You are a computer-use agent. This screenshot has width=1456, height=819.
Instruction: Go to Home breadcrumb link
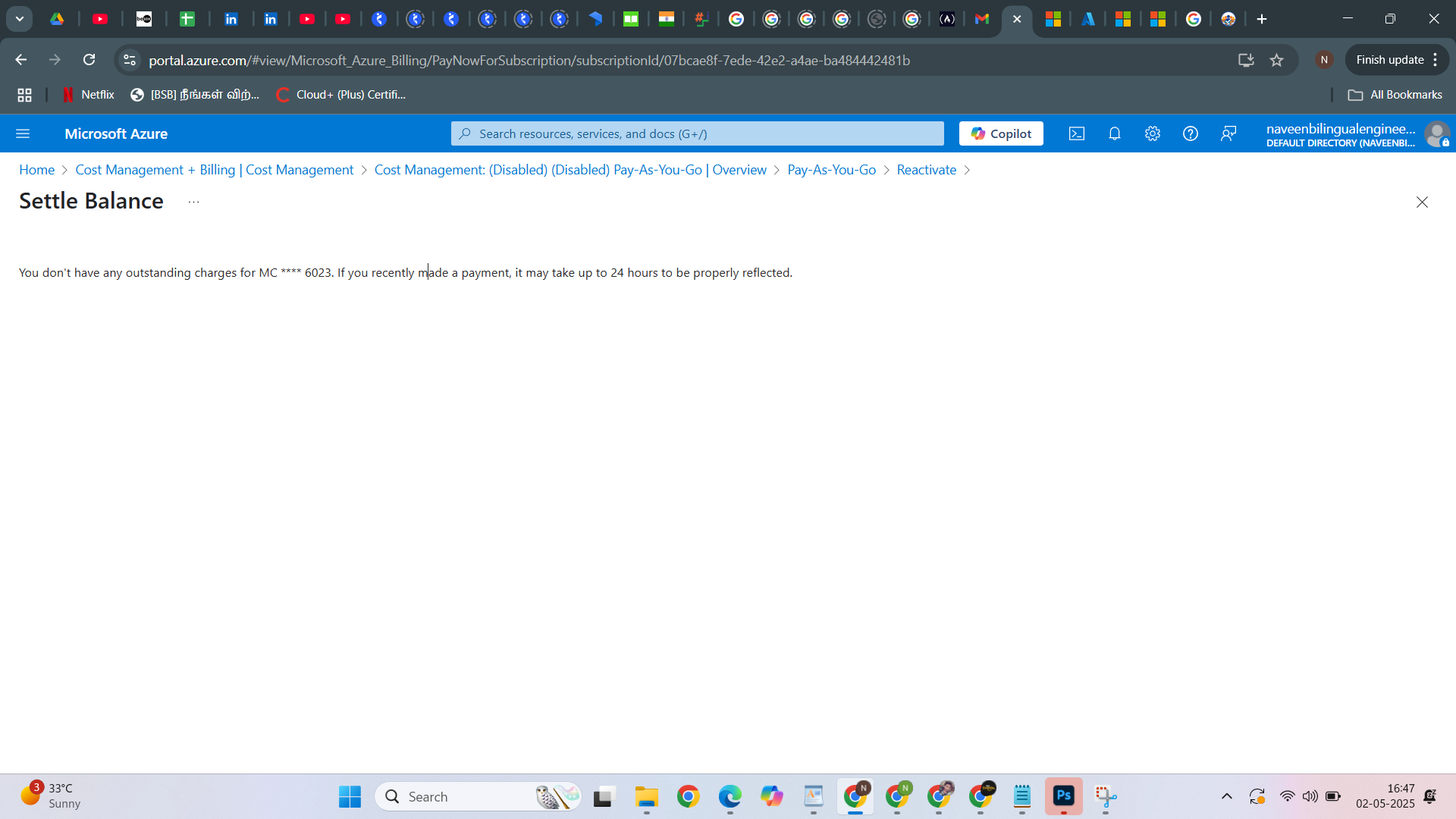[x=36, y=170]
